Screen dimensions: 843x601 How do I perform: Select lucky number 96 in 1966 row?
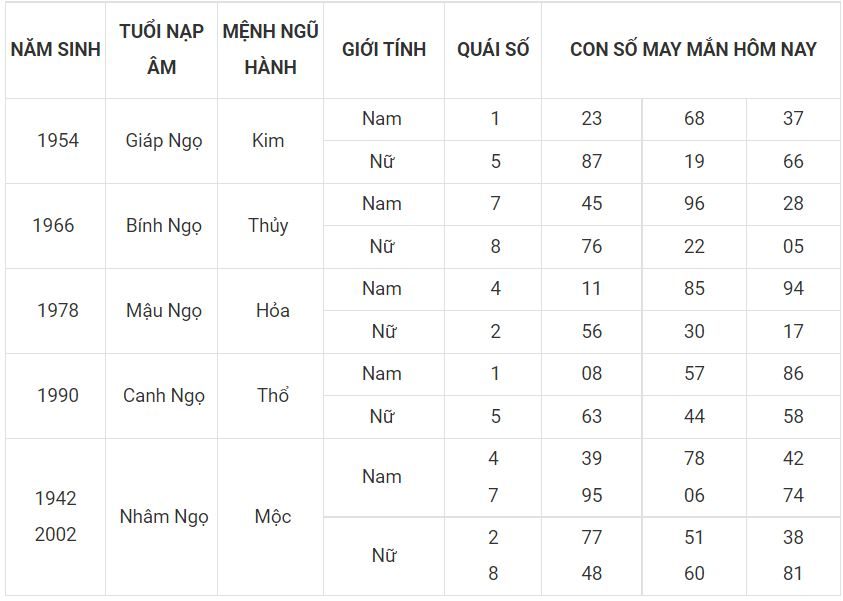point(694,204)
